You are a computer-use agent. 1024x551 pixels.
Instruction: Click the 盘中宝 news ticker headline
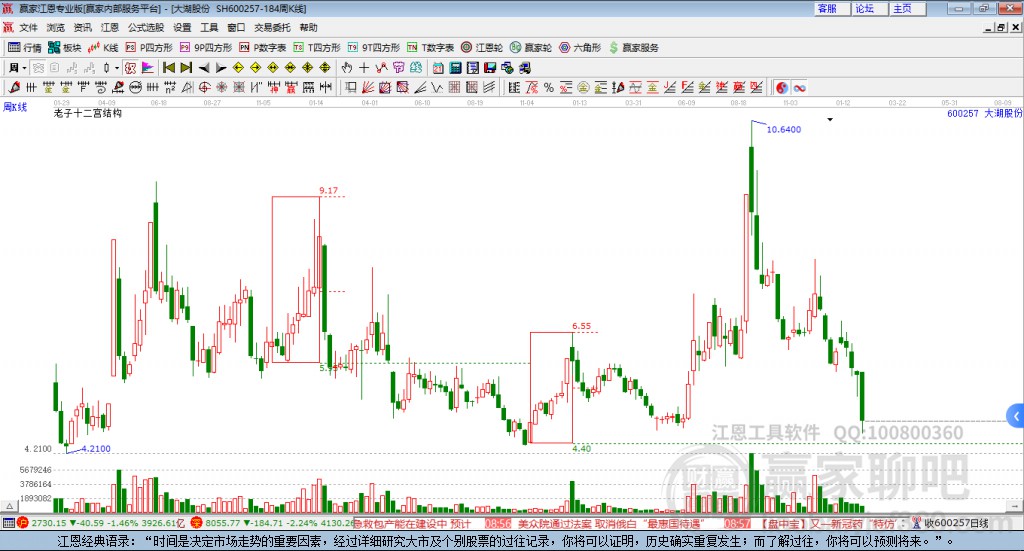tap(829, 523)
